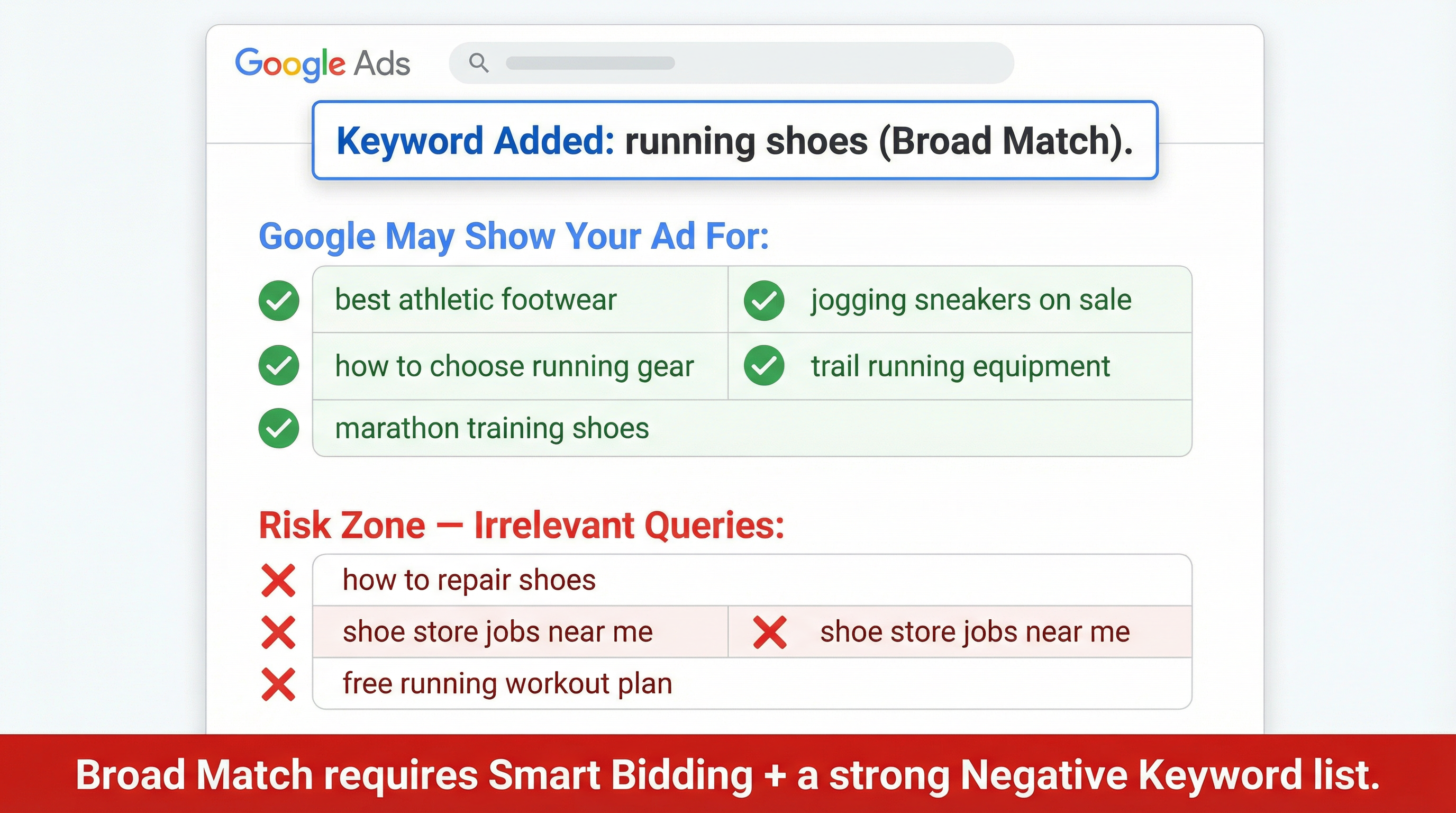1456x813 pixels.
Task: Select the "marathon training shoes" row
Action: tap(492, 428)
